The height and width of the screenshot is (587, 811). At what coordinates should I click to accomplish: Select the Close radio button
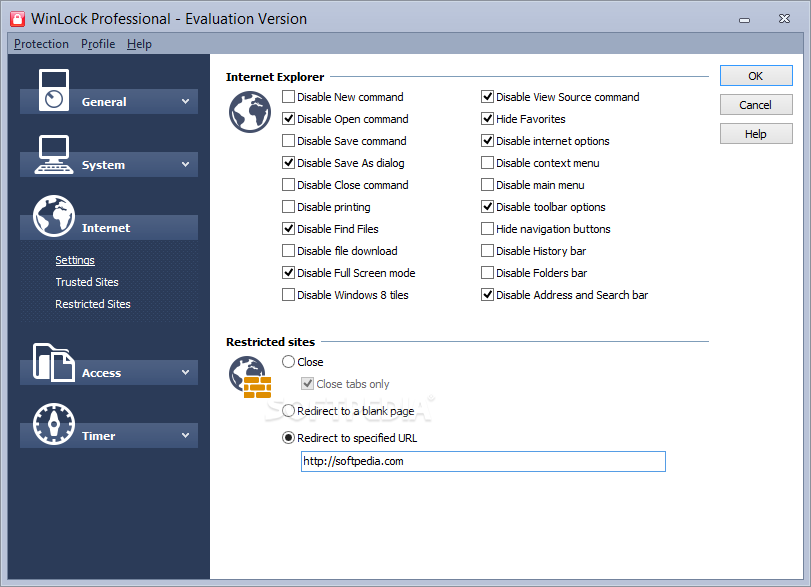tap(289, 362)
